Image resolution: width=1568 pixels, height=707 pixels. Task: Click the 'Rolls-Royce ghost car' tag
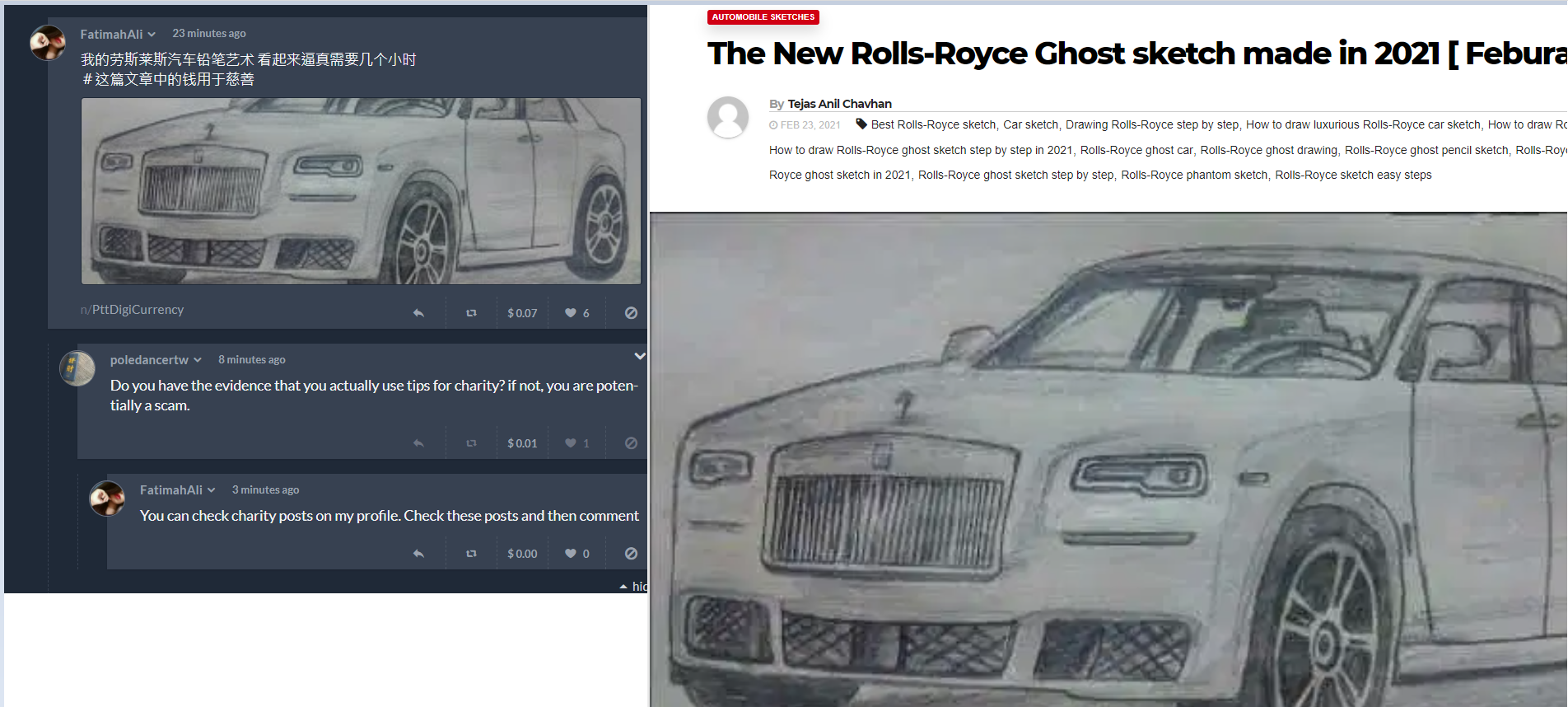pos(1136,150)
